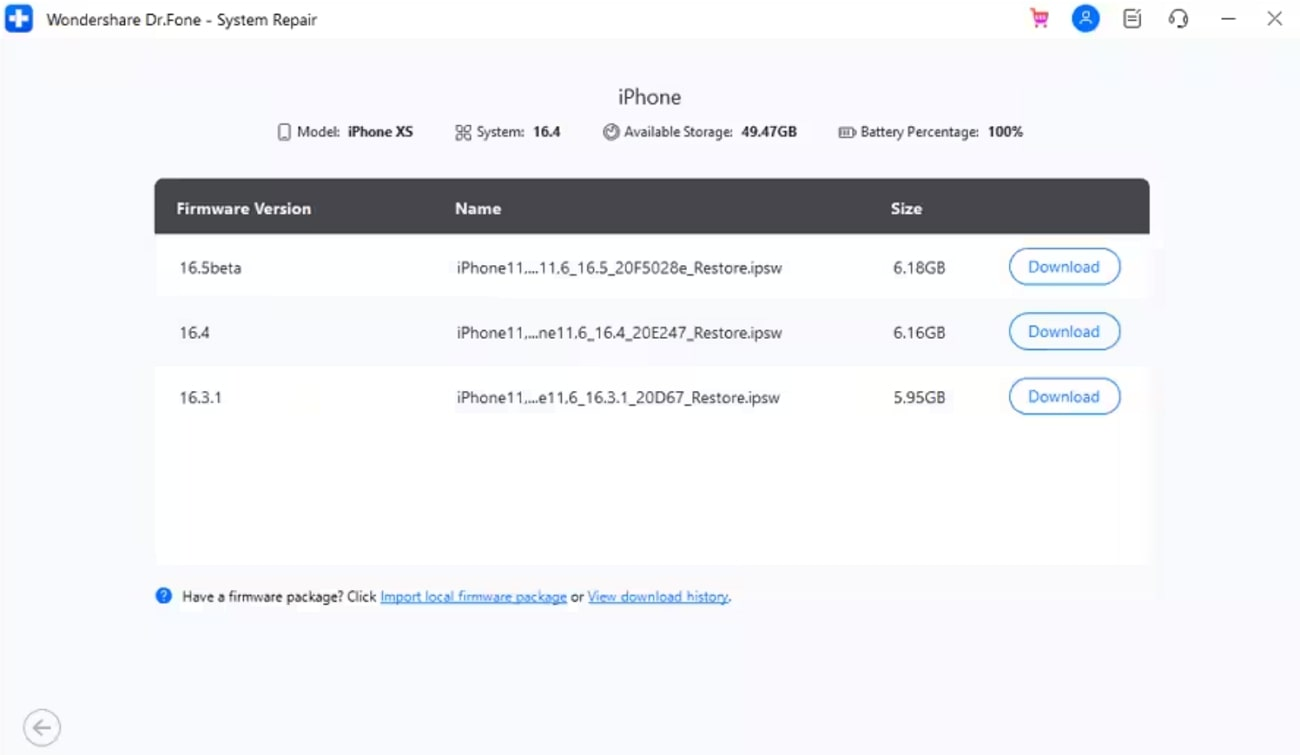Open View download history link
Image resolution: width=1300 pixels, height=755 pixels.
click(658, 597)
